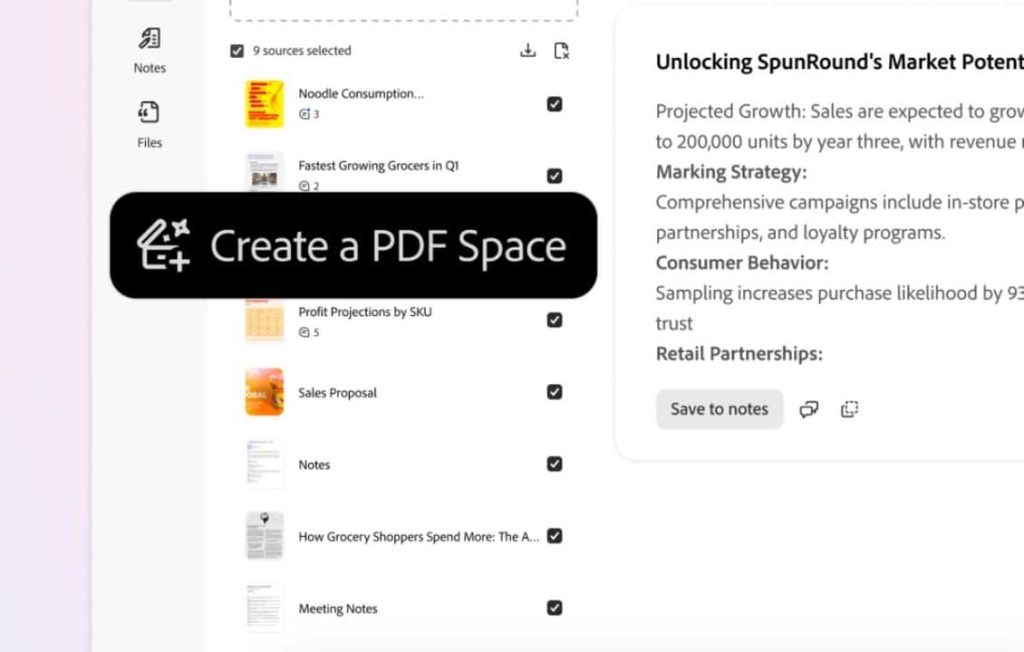
Task: Click the chat bubbles icon beside Save to notes
Action: tap(808, 409)
